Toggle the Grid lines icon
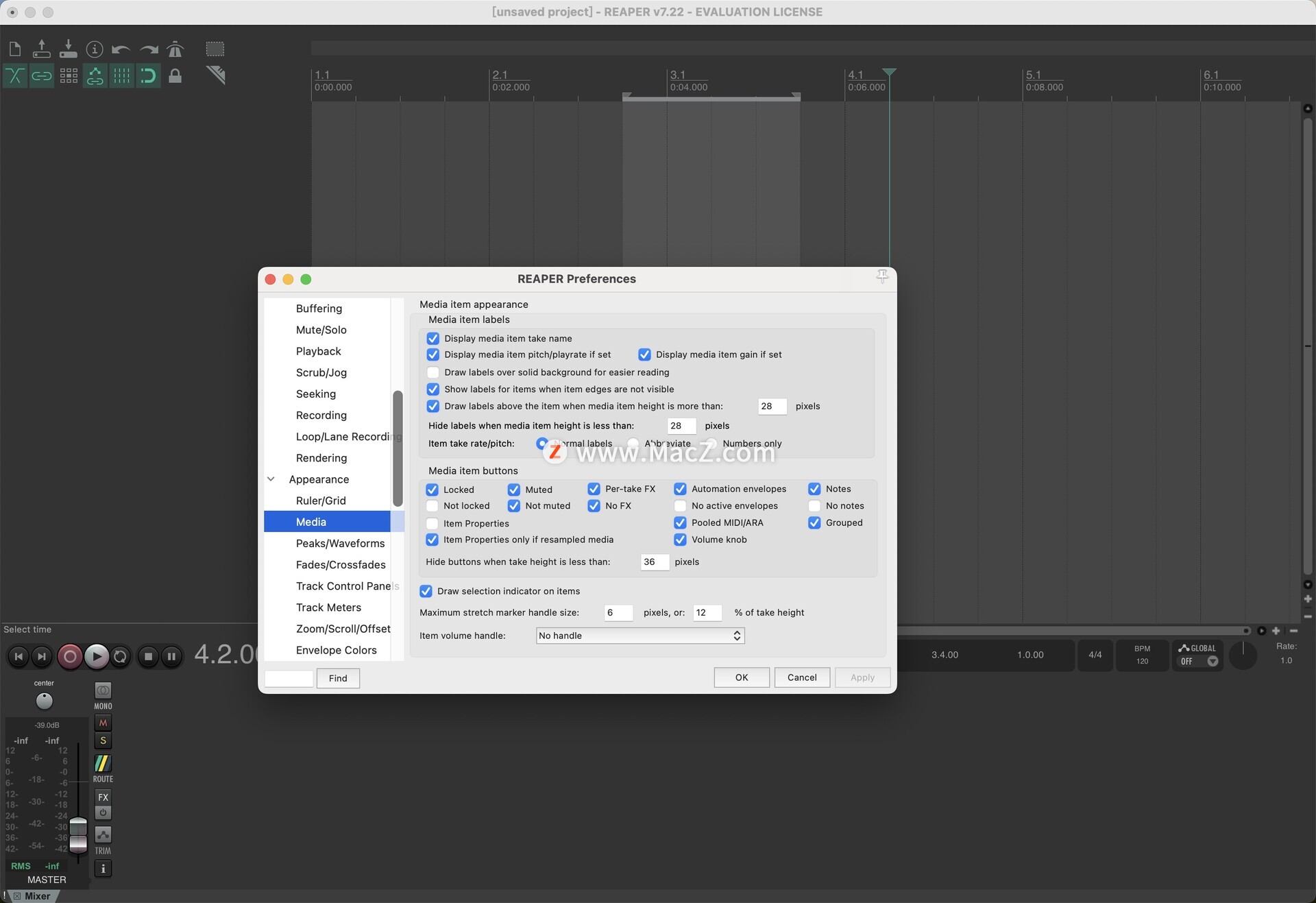Viewport: 1316px width, 903px height. 121,75
